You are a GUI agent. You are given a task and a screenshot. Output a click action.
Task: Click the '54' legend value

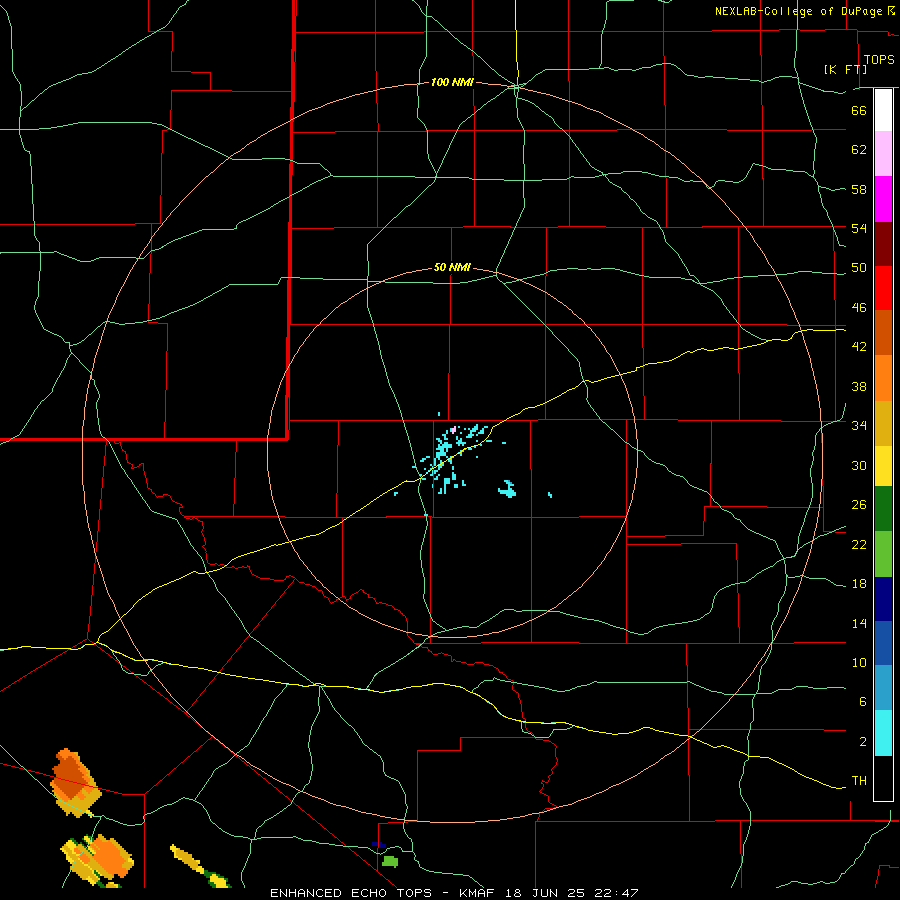pyautogui.click(x=859, y=228)
